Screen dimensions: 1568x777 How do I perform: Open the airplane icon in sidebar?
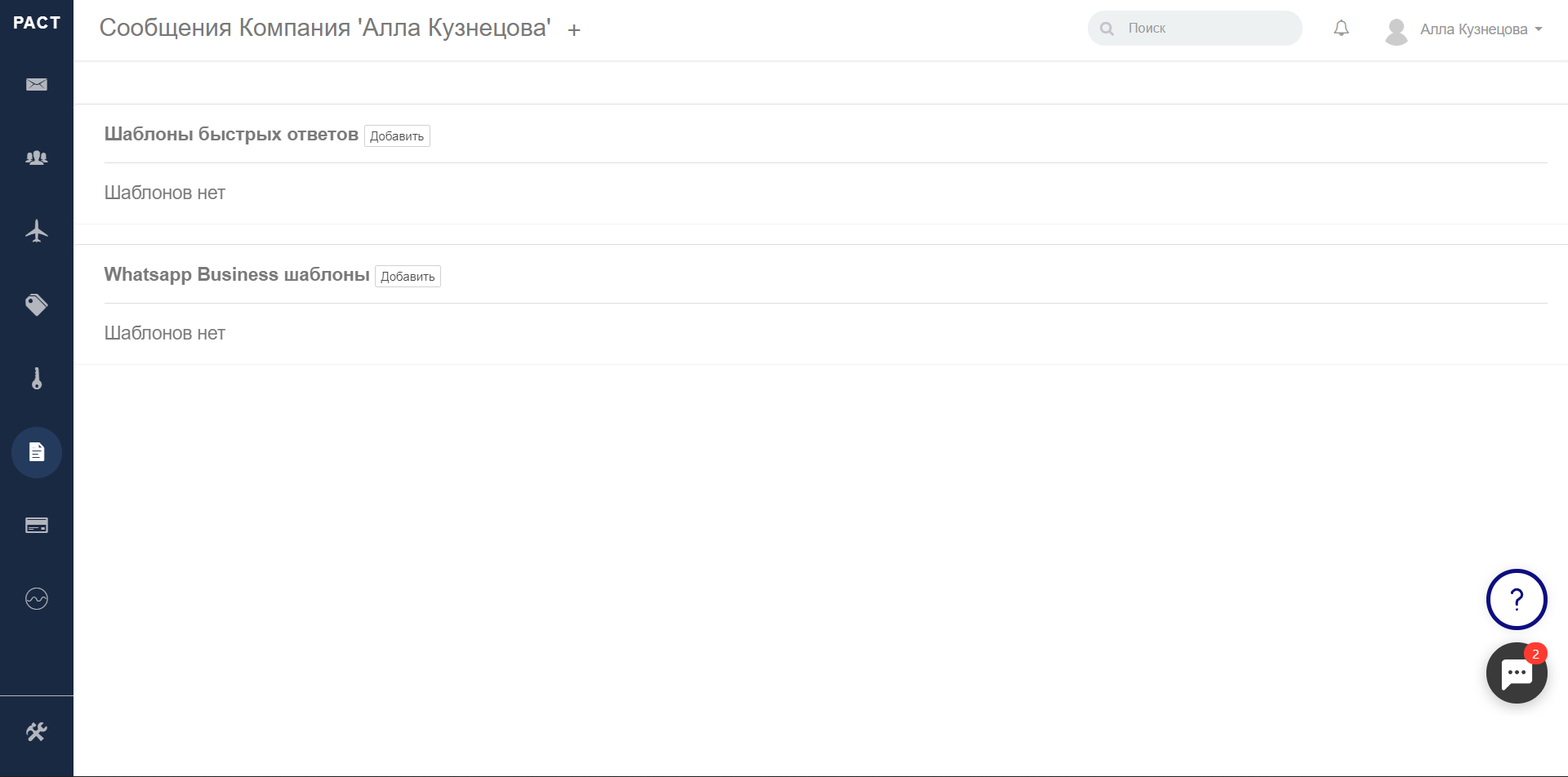click(x=37, y=231)
